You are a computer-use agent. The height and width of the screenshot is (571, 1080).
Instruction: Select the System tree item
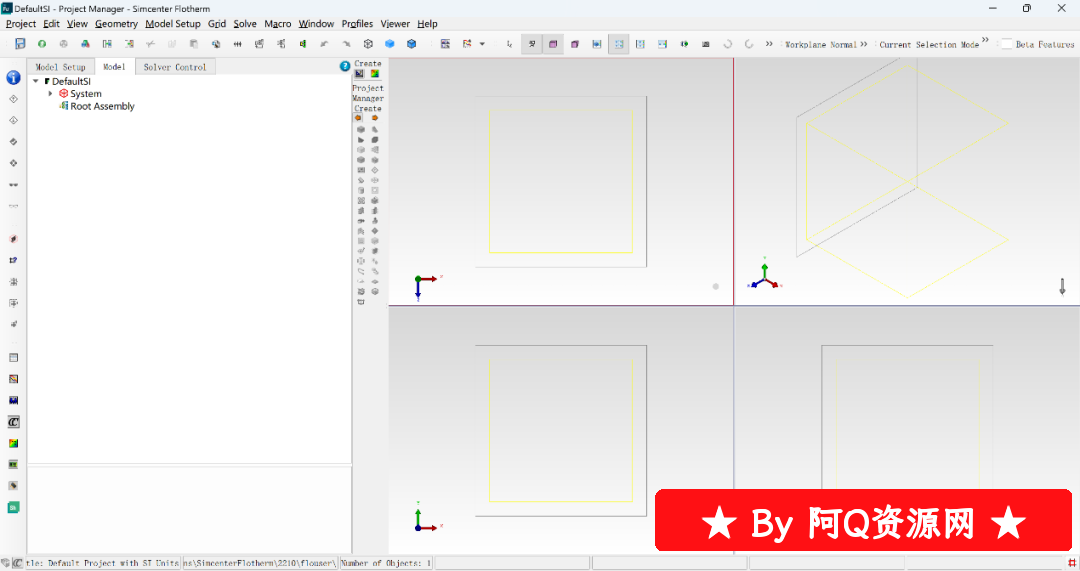point(85,94)
